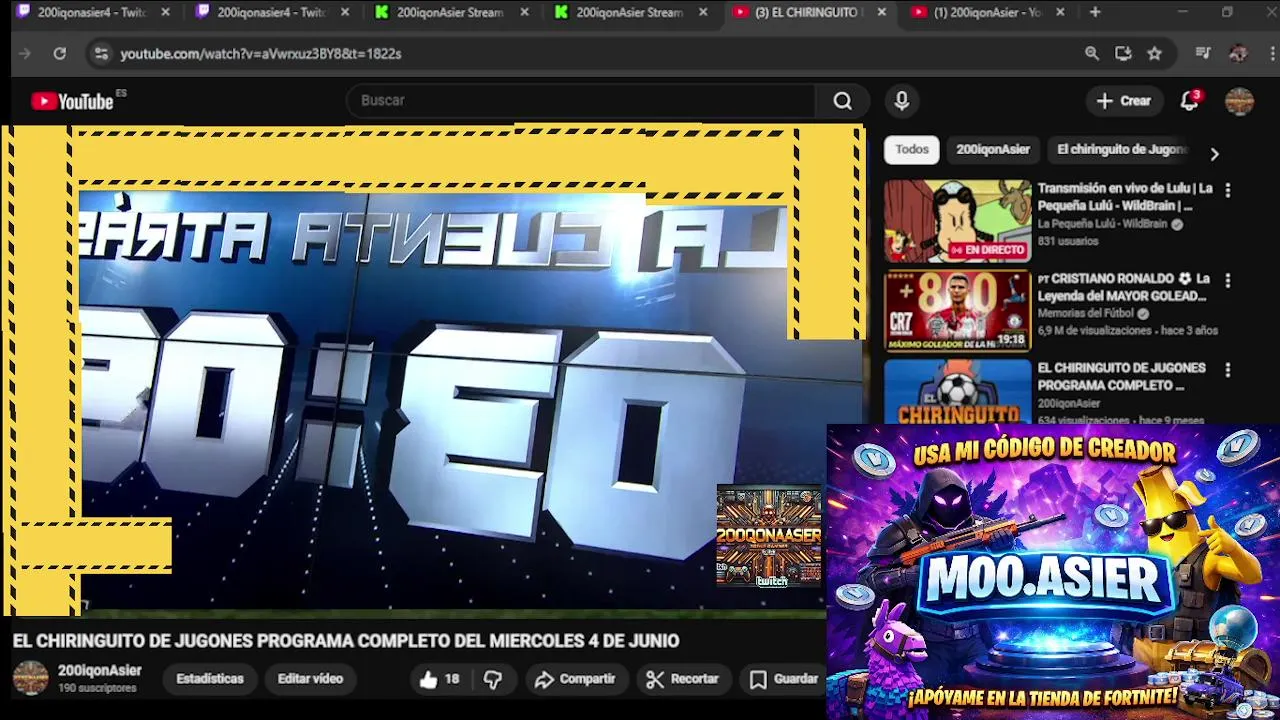Click the Editar vídeo button

310,679
